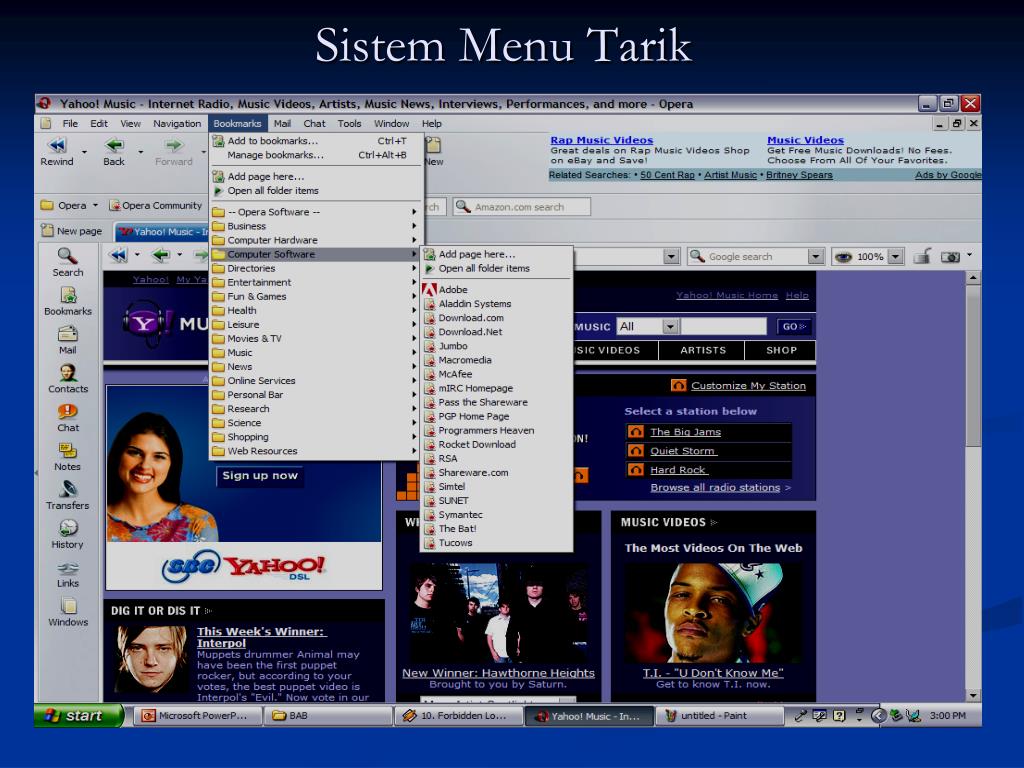Open the MUSIC search All dropdown
This screenshot has height=768, width=1024.
(x=670, y=327)
